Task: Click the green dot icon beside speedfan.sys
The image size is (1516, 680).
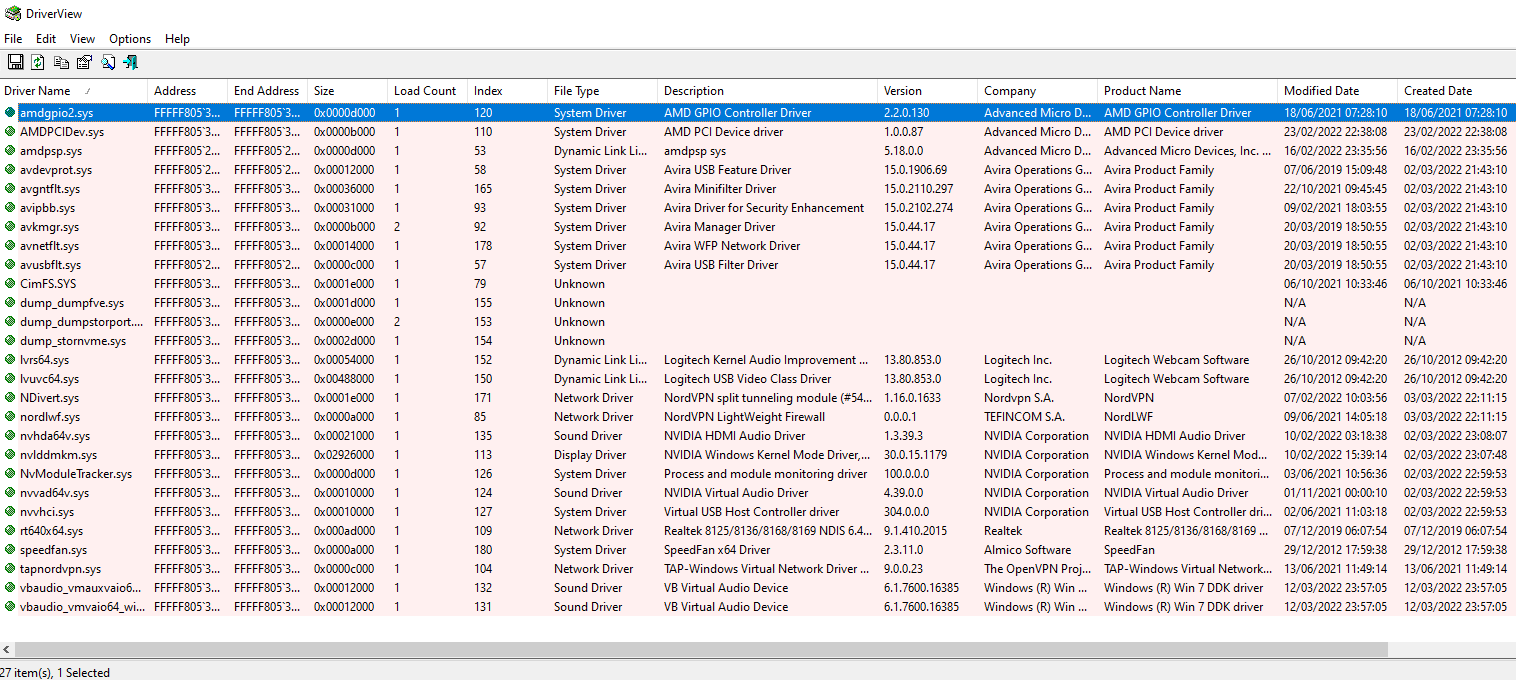Action: (10, 550)
